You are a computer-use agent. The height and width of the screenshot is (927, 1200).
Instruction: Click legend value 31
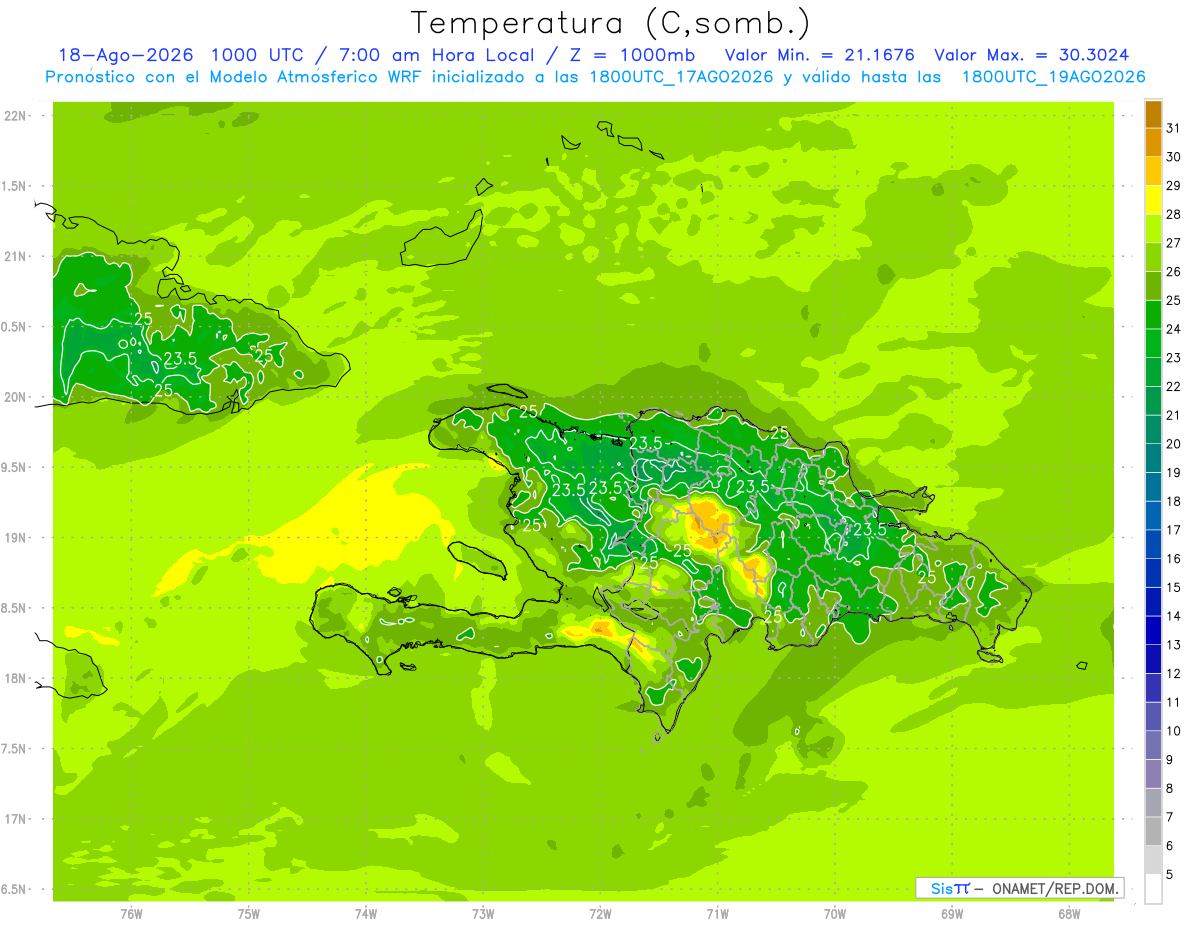tap(1174, 128)
